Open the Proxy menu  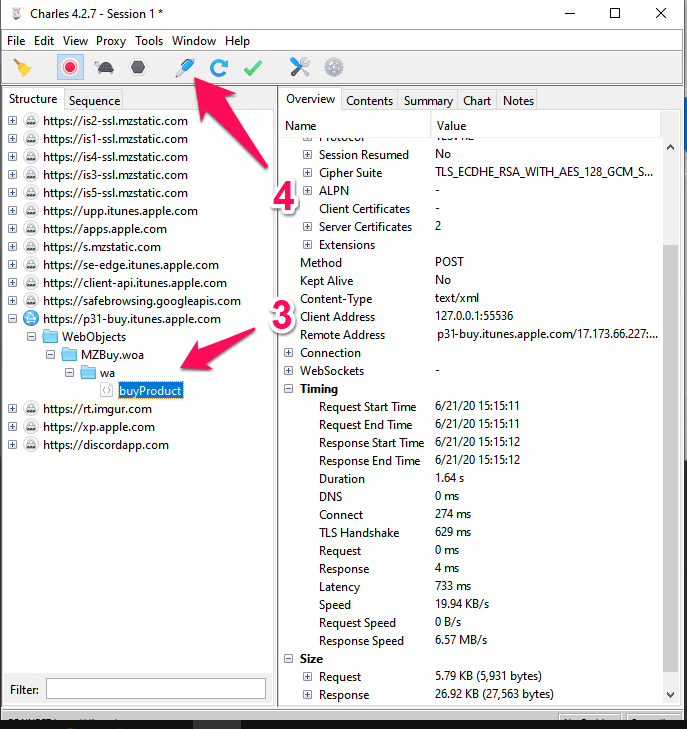(x=110, y=41)
